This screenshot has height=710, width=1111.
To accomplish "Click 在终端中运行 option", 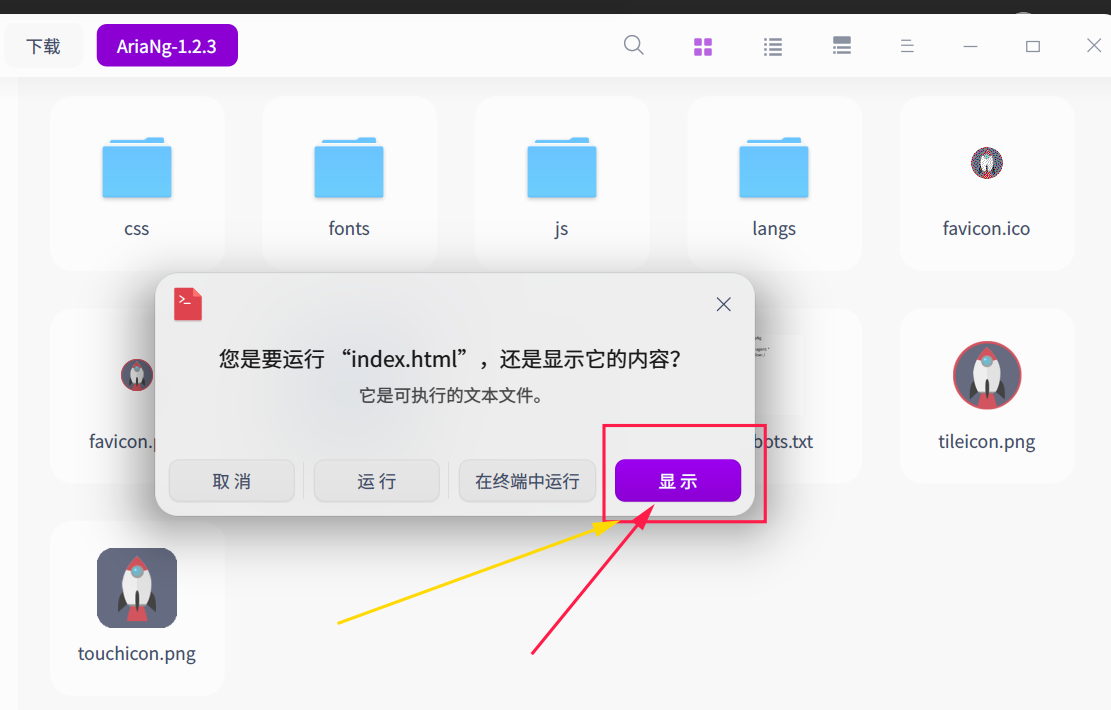I will pos(527,480).
